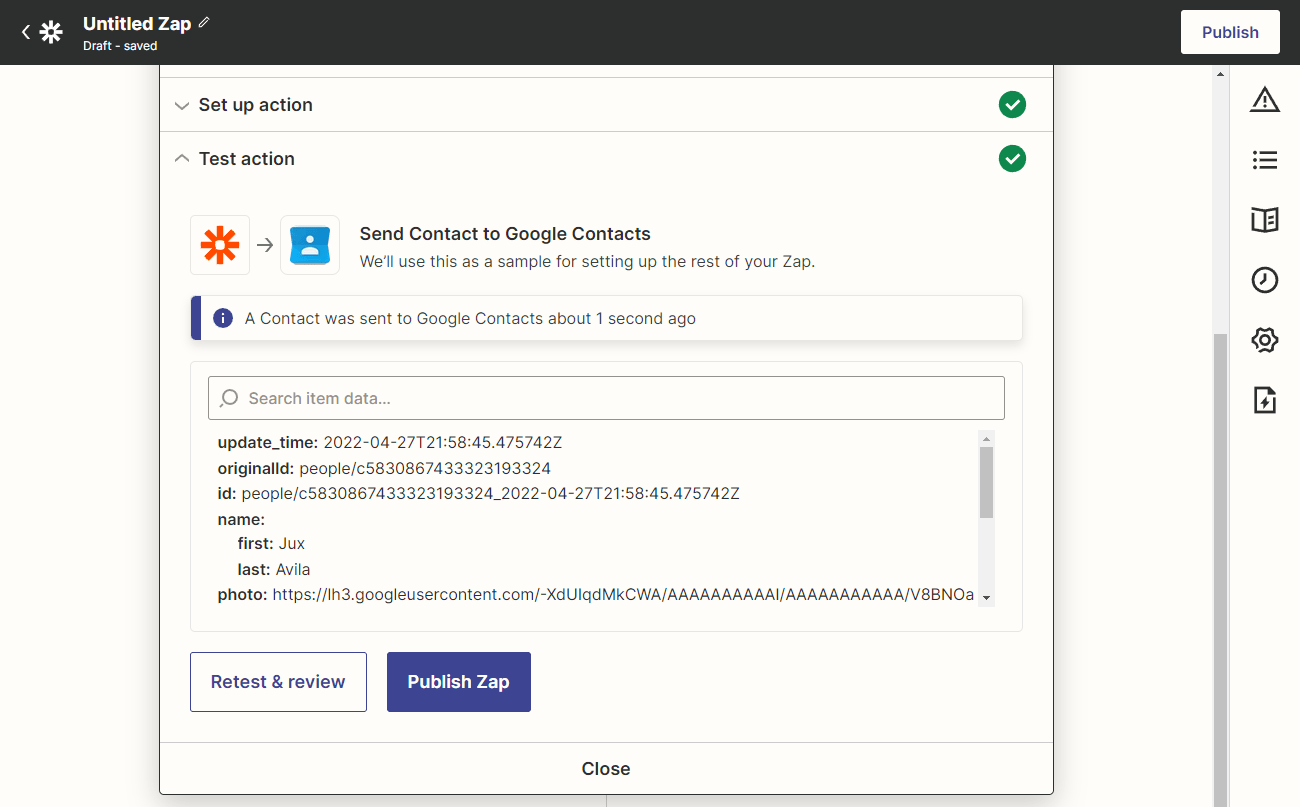1300x807 pixels.
Task: Edit Zap name with pencil icon
Action: [x=205, y=22]
